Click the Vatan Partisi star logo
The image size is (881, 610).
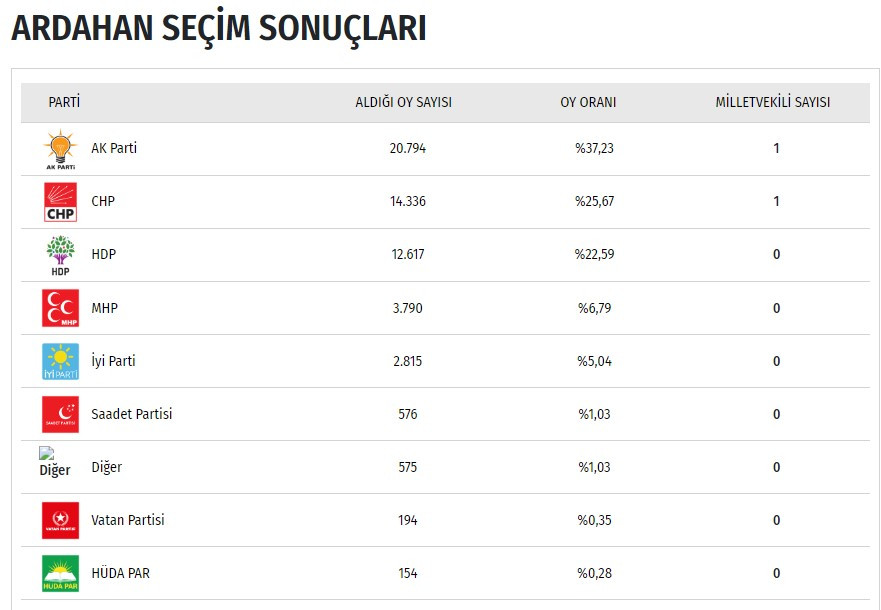click(x=60, y=520)
